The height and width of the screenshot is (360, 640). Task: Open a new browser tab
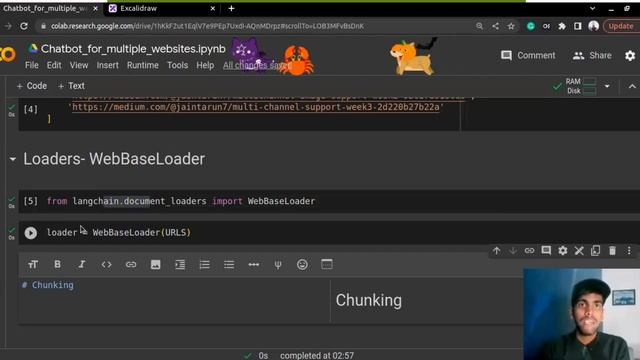[x=231, y=8]
